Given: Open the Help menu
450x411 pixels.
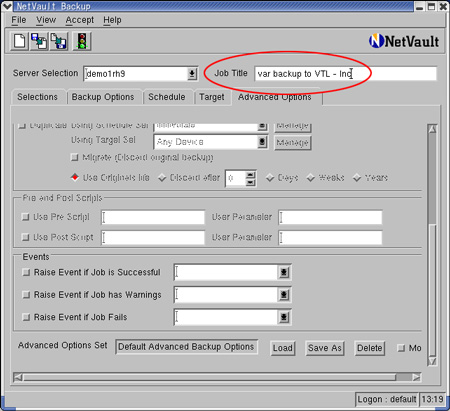Looking at the screenshot, I should (x=112, y=20).
